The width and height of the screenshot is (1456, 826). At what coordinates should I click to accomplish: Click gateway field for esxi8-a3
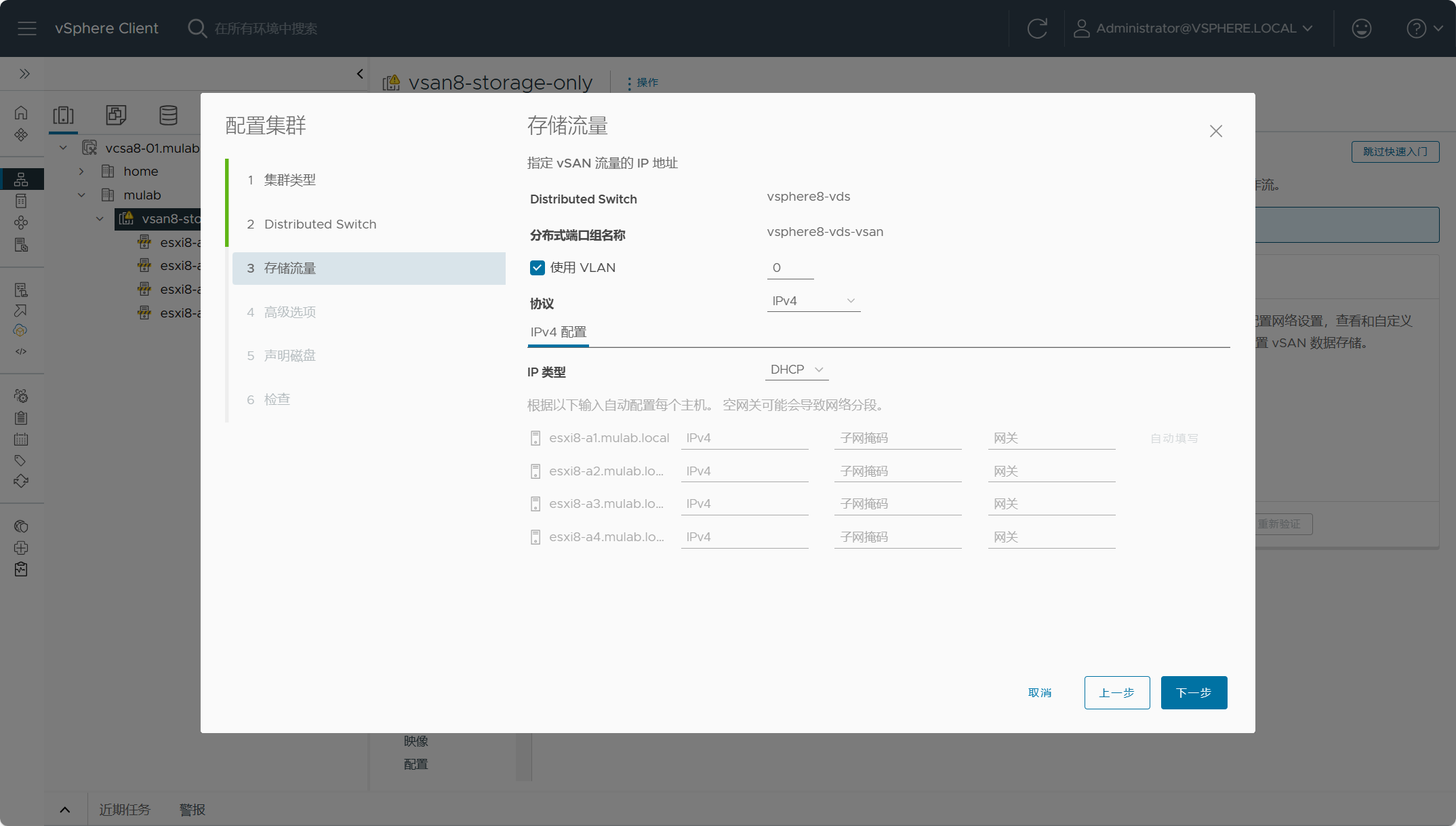tap(1051, 504)
